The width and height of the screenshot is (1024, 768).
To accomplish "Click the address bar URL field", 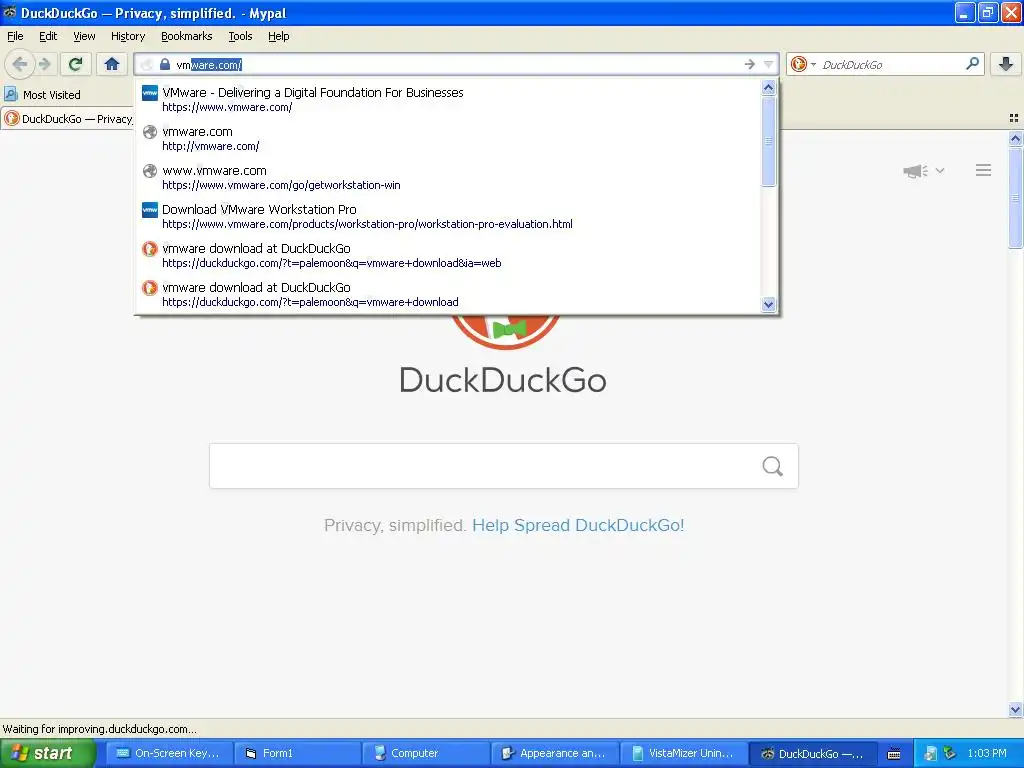I will pyautogui.click(x=457, y=65).
